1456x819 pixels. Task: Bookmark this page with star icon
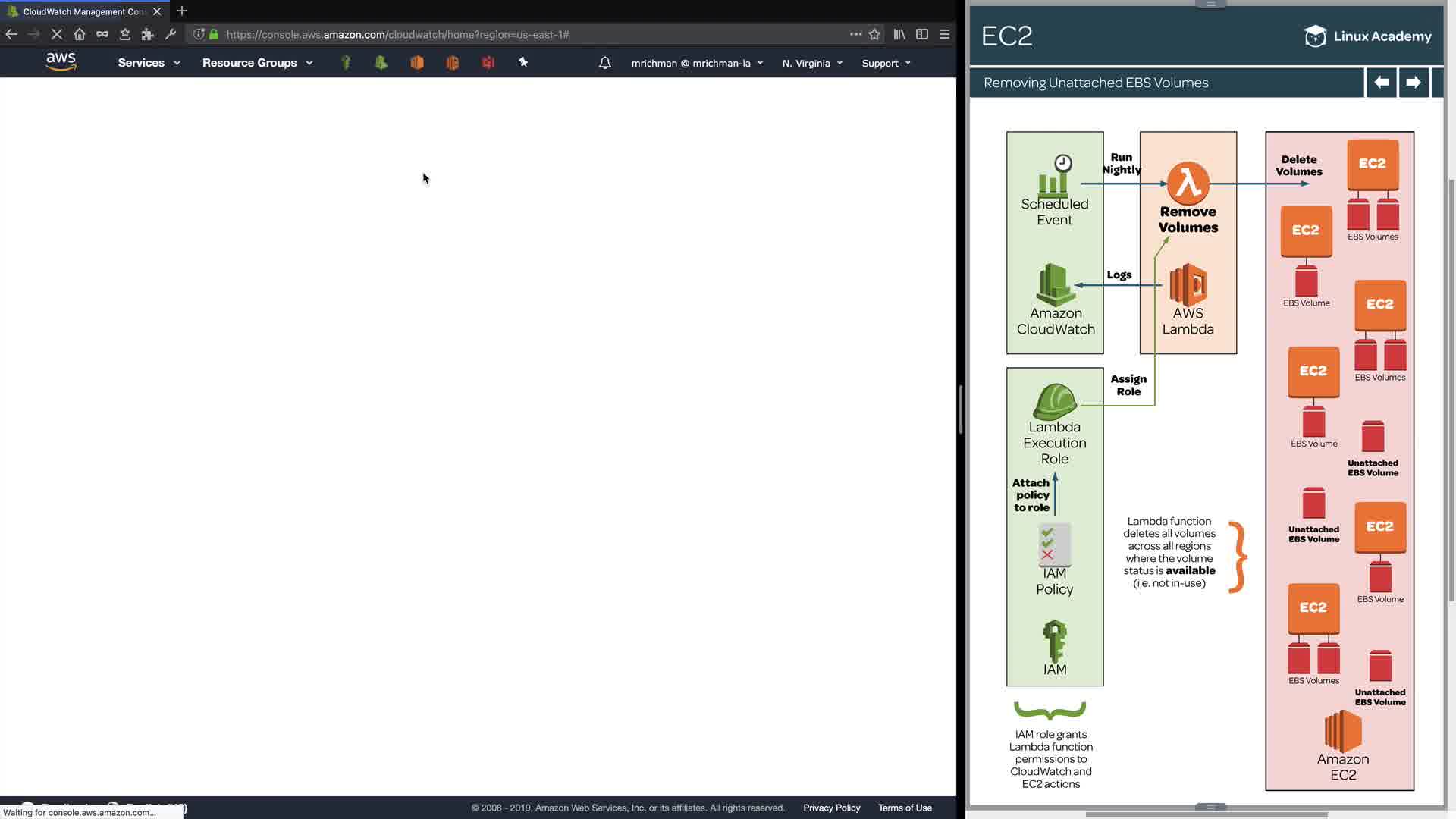(874, 34)
